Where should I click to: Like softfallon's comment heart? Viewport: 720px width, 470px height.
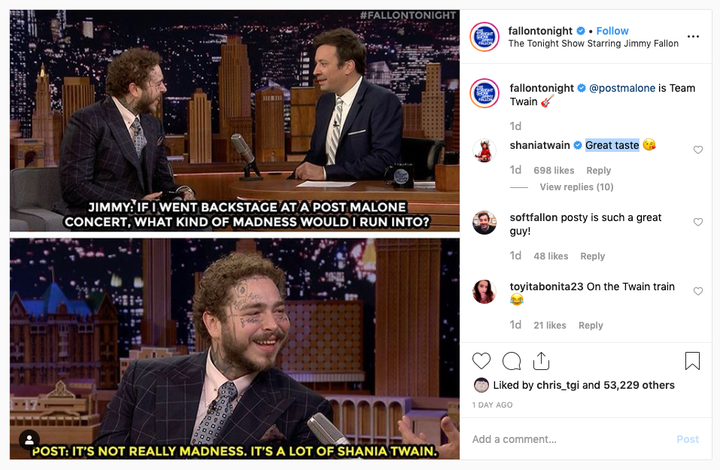[x=698, y=222]
